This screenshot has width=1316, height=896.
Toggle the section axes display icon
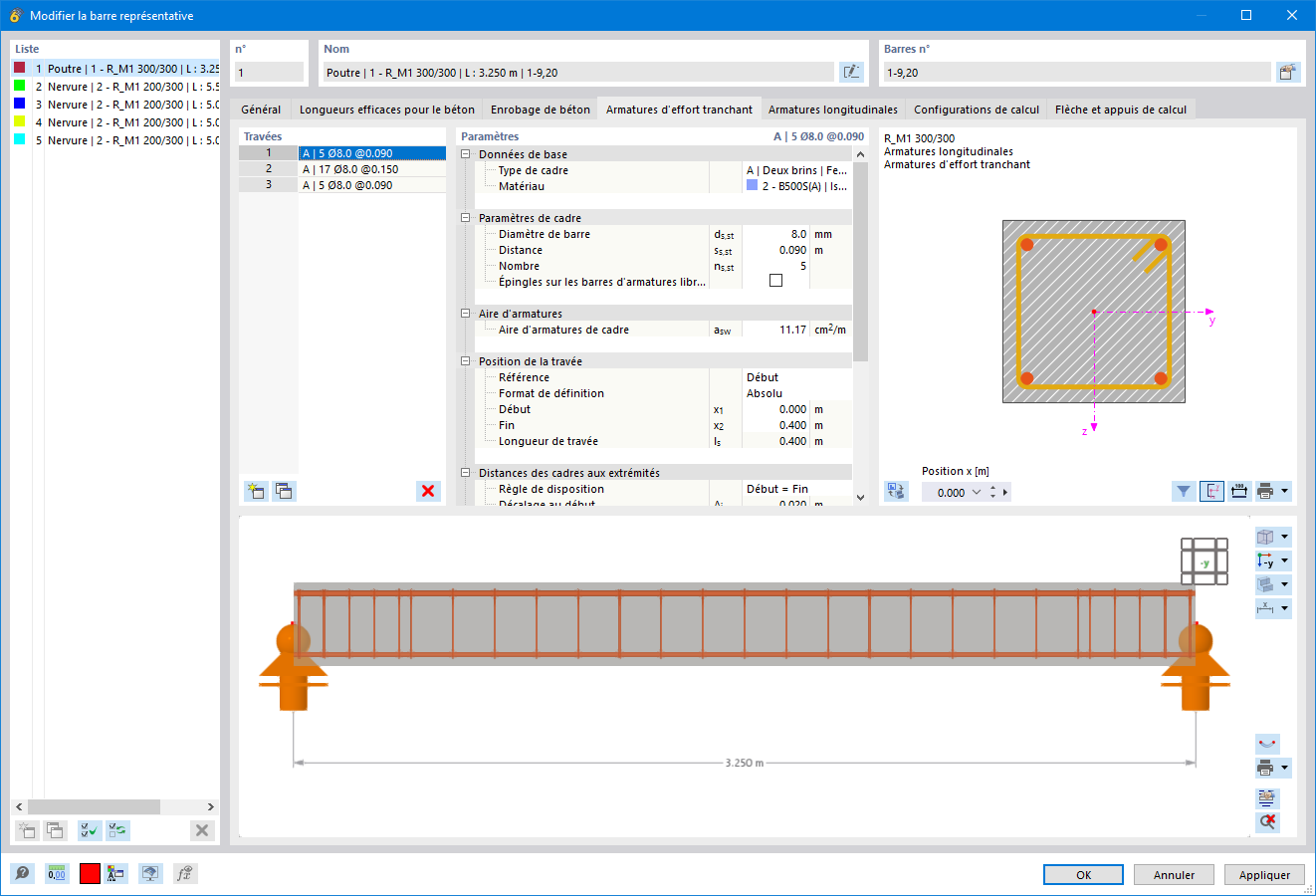(1211, 491)
